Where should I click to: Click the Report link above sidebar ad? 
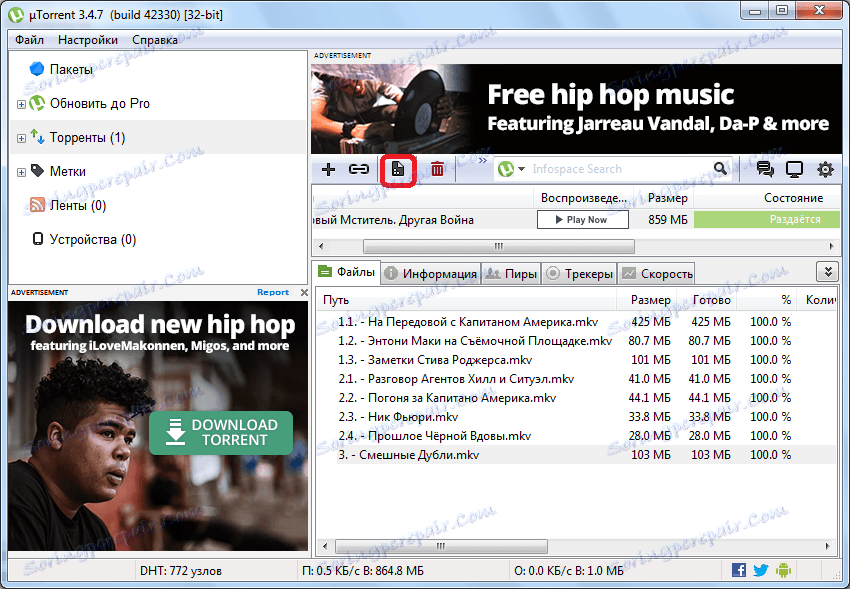pos(273,292)
